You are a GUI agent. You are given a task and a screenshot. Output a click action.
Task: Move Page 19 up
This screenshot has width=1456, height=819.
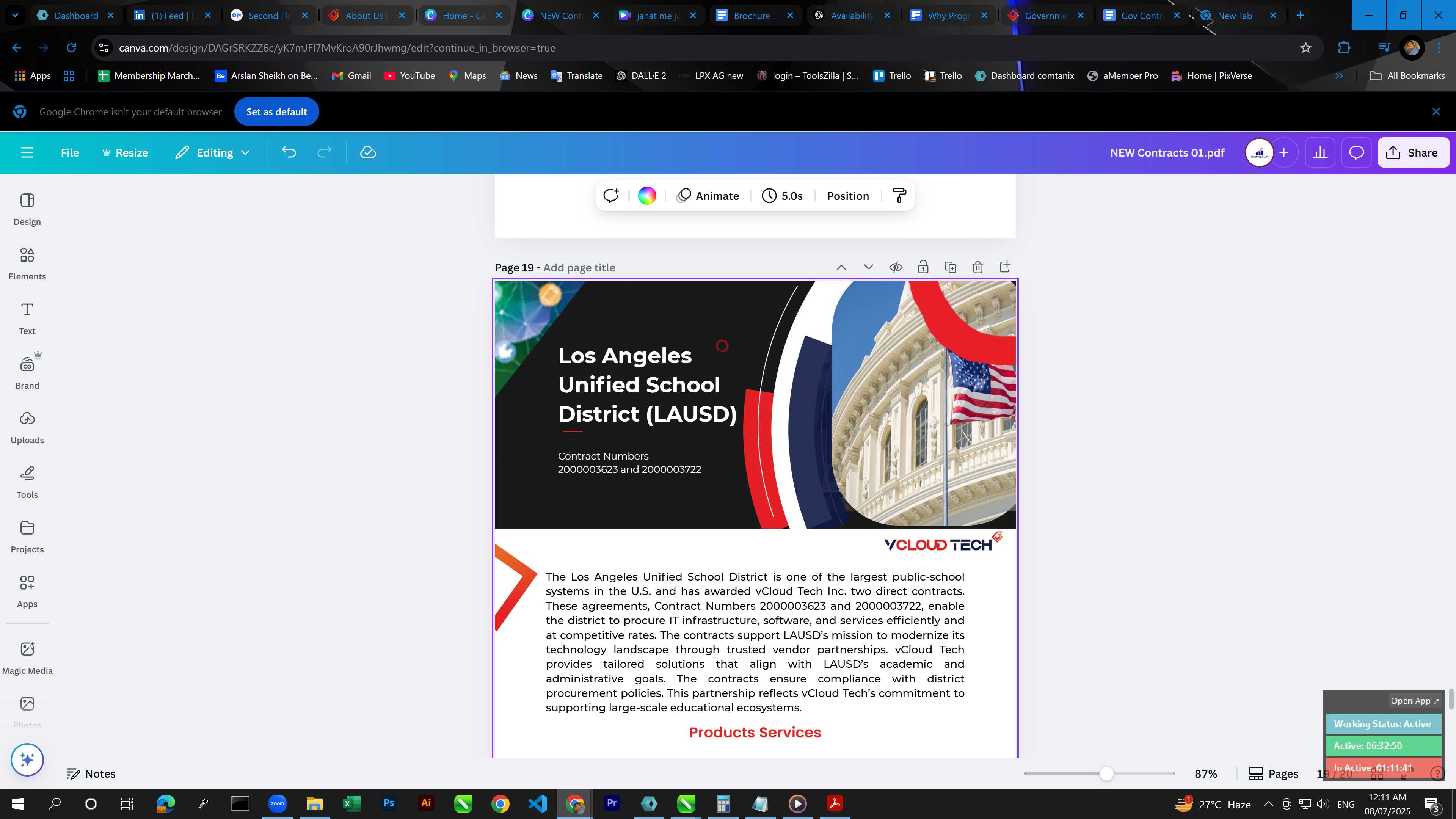[x=841, y=267]
